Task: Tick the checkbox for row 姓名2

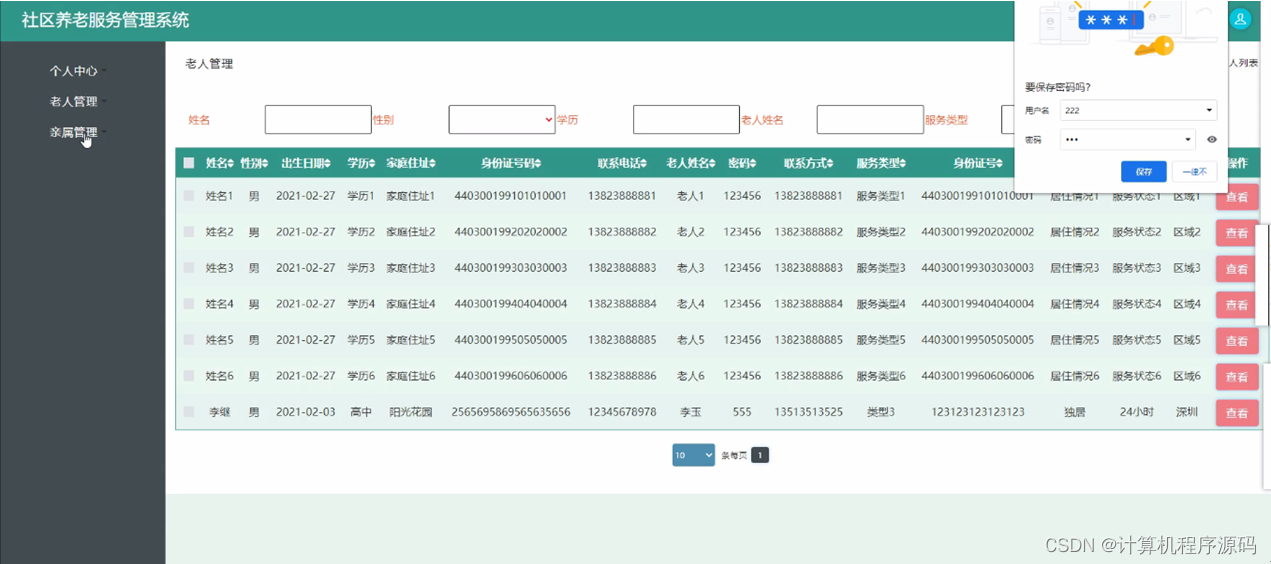Action: 189,232
